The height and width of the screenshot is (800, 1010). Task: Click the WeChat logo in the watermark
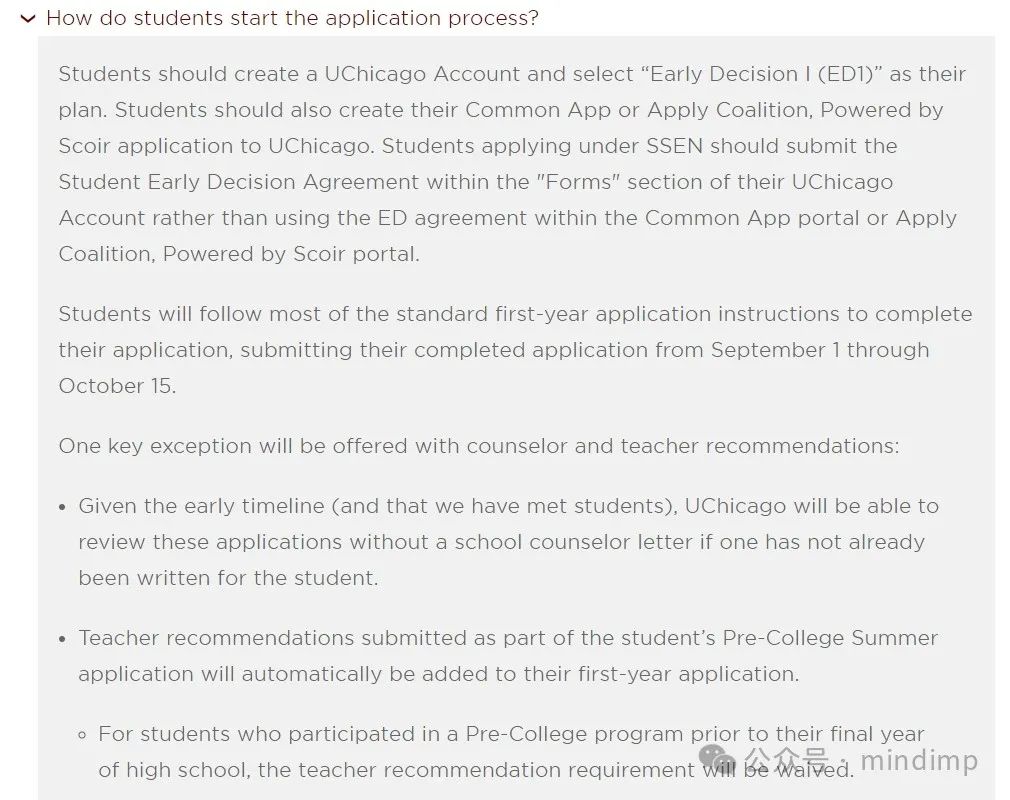pos(717,760)
